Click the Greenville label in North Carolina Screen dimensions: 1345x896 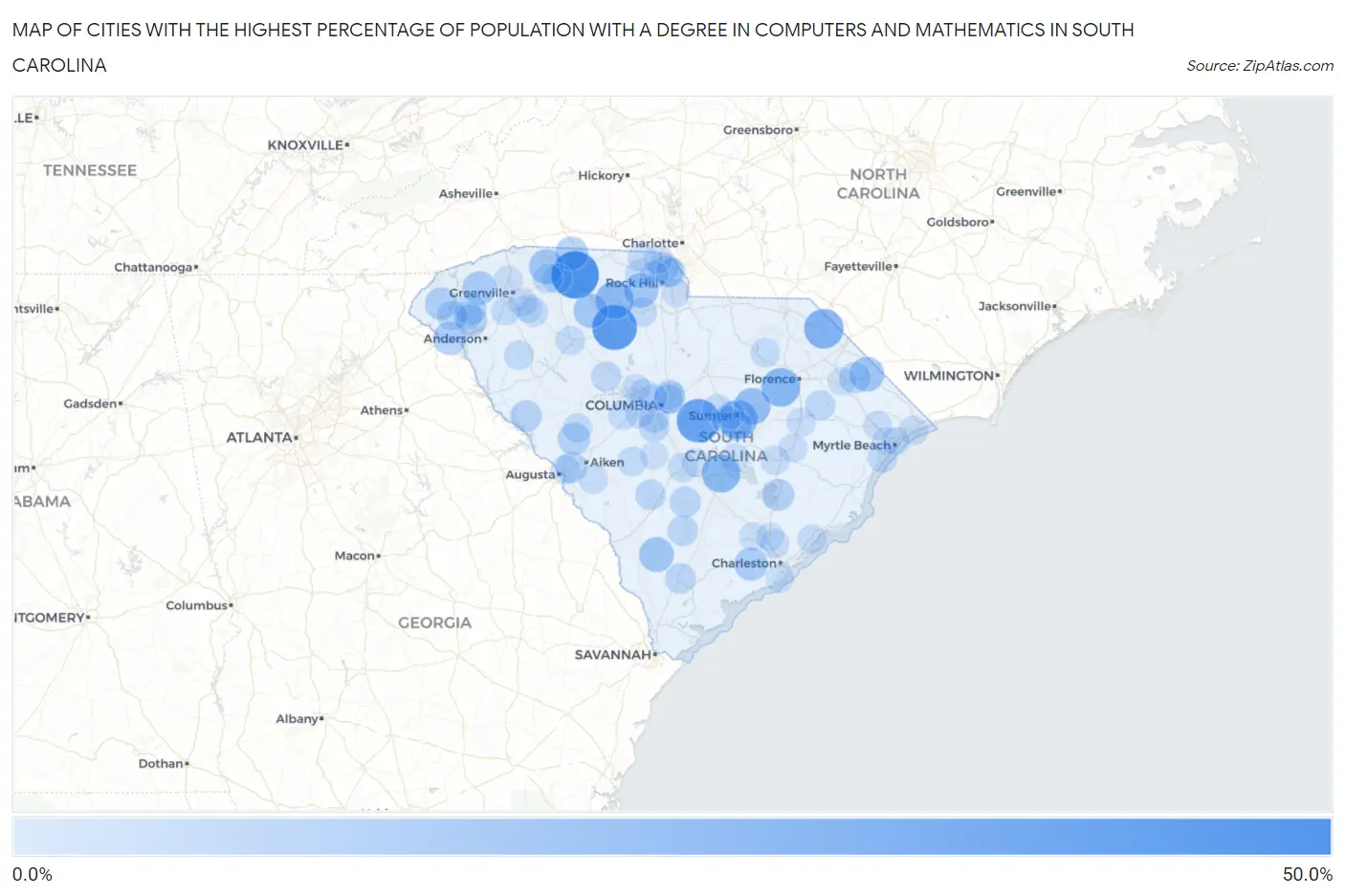(1028, 191)
